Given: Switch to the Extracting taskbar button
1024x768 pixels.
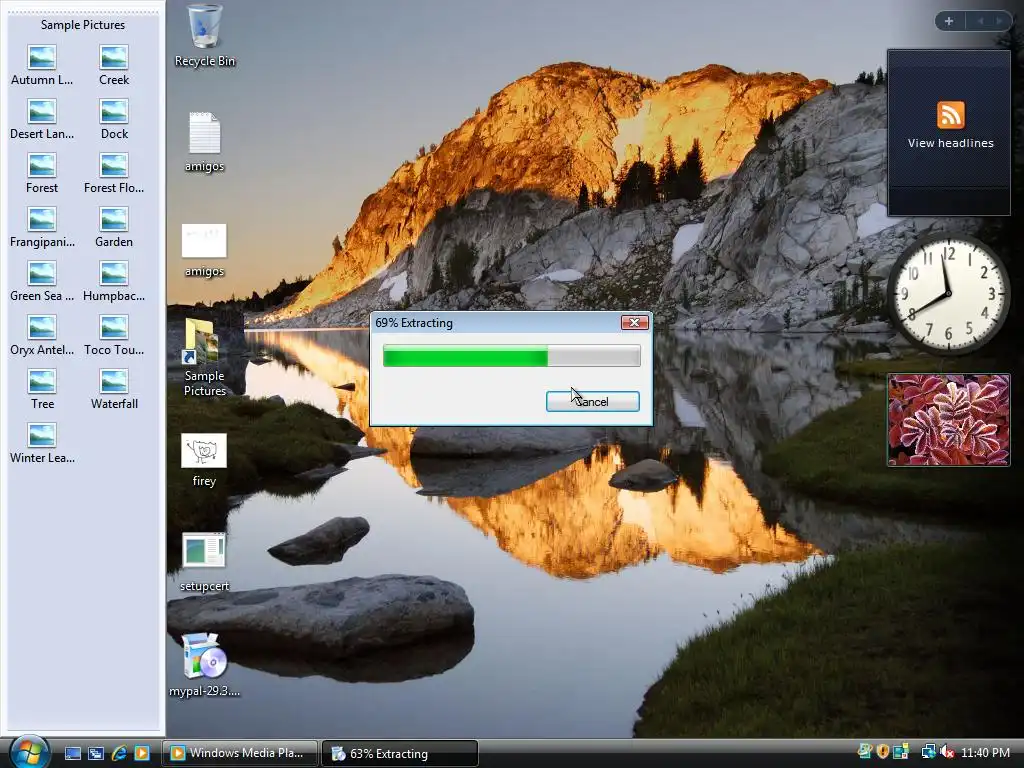Looking at the screenshot, I should click(x=400, y=753).
